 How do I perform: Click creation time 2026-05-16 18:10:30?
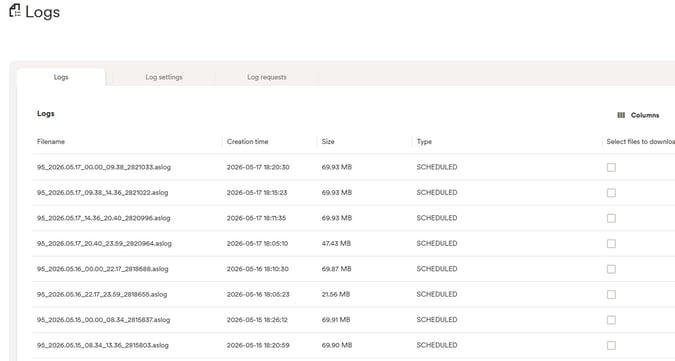point(257,268)
